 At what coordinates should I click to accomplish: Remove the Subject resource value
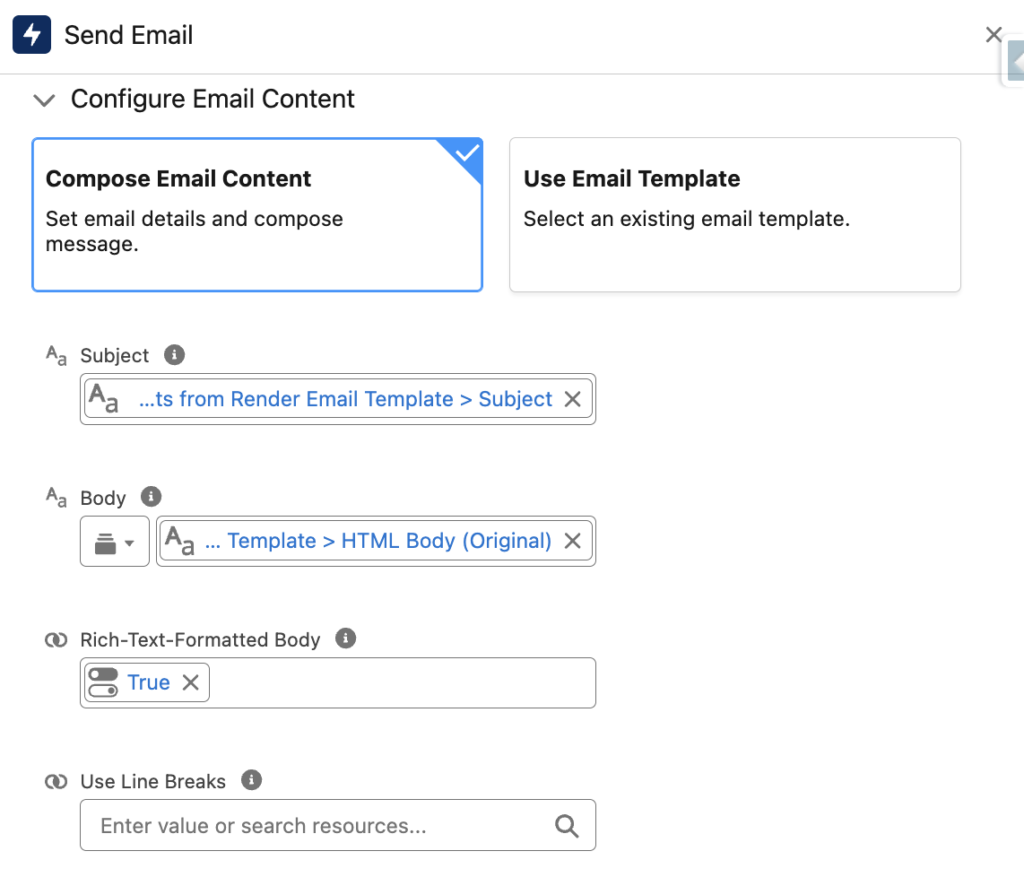click(x=572, y=398)
